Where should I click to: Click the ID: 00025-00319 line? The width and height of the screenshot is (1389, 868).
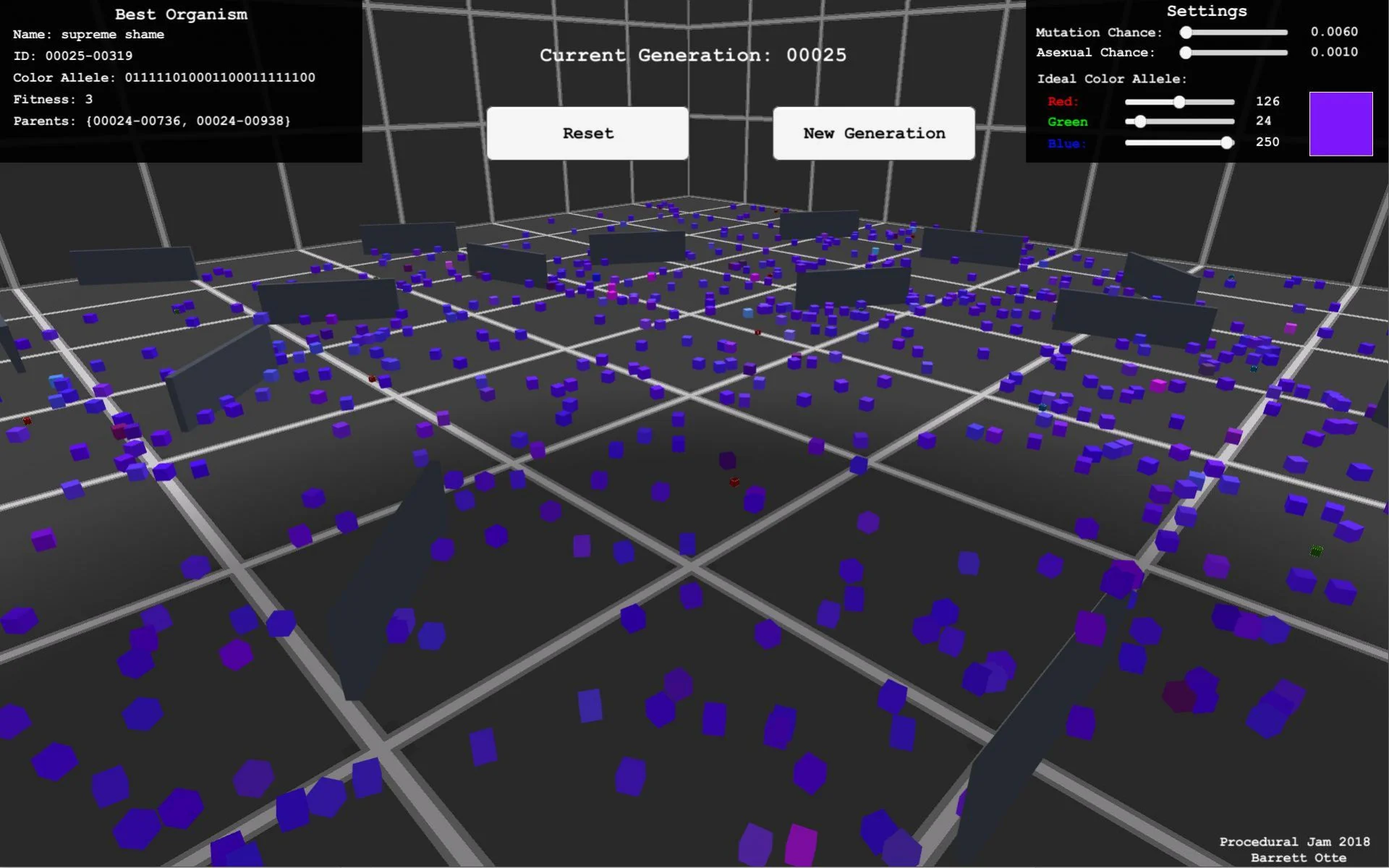click(x=72, y=56)
